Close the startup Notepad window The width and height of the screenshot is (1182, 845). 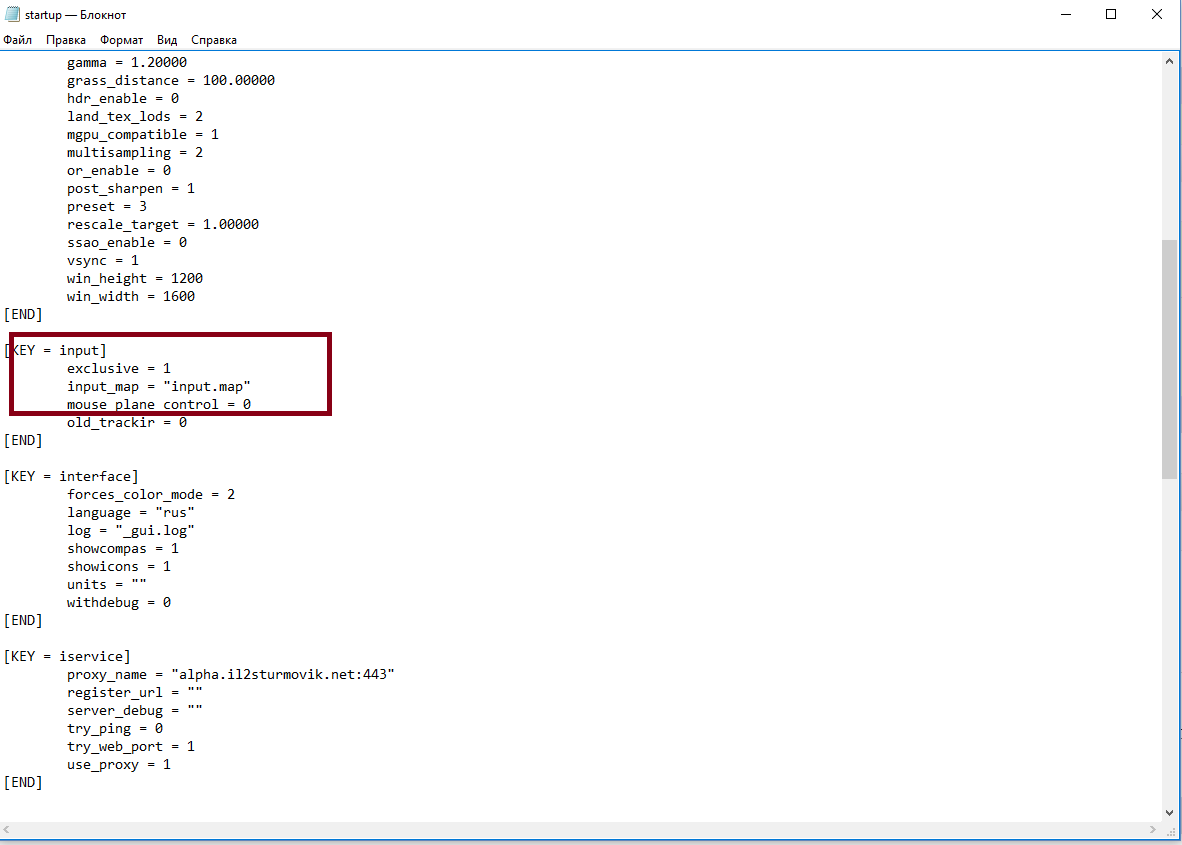point(1156,14)
